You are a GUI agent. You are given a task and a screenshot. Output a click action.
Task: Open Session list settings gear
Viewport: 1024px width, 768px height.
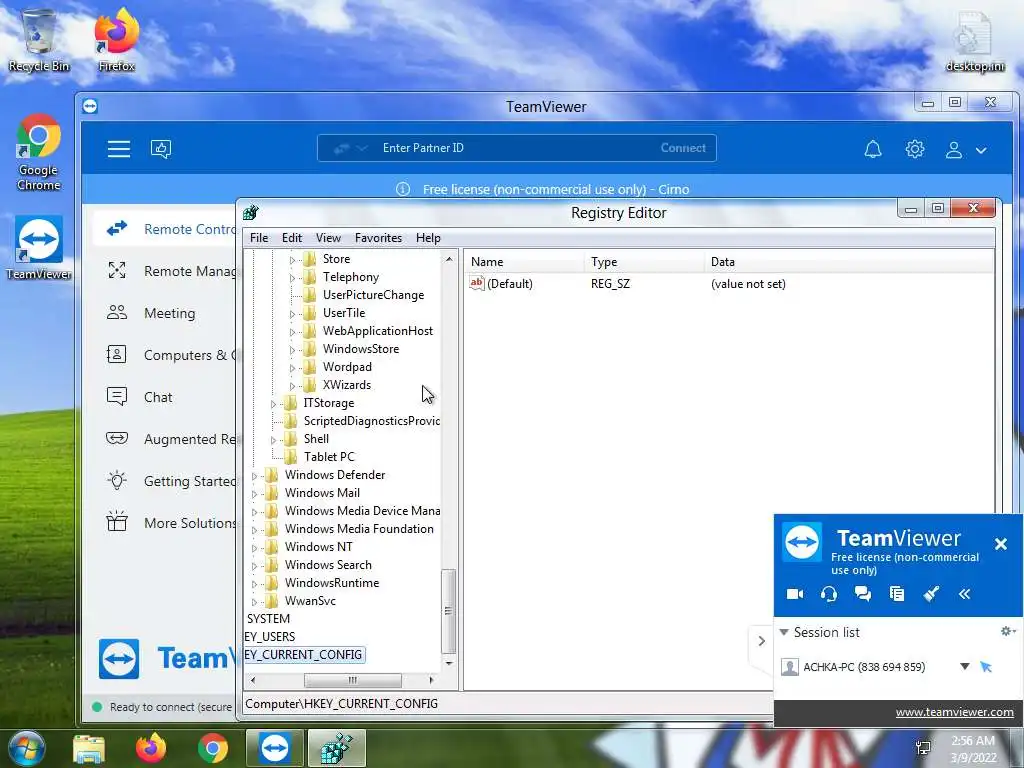(1008, 631)
